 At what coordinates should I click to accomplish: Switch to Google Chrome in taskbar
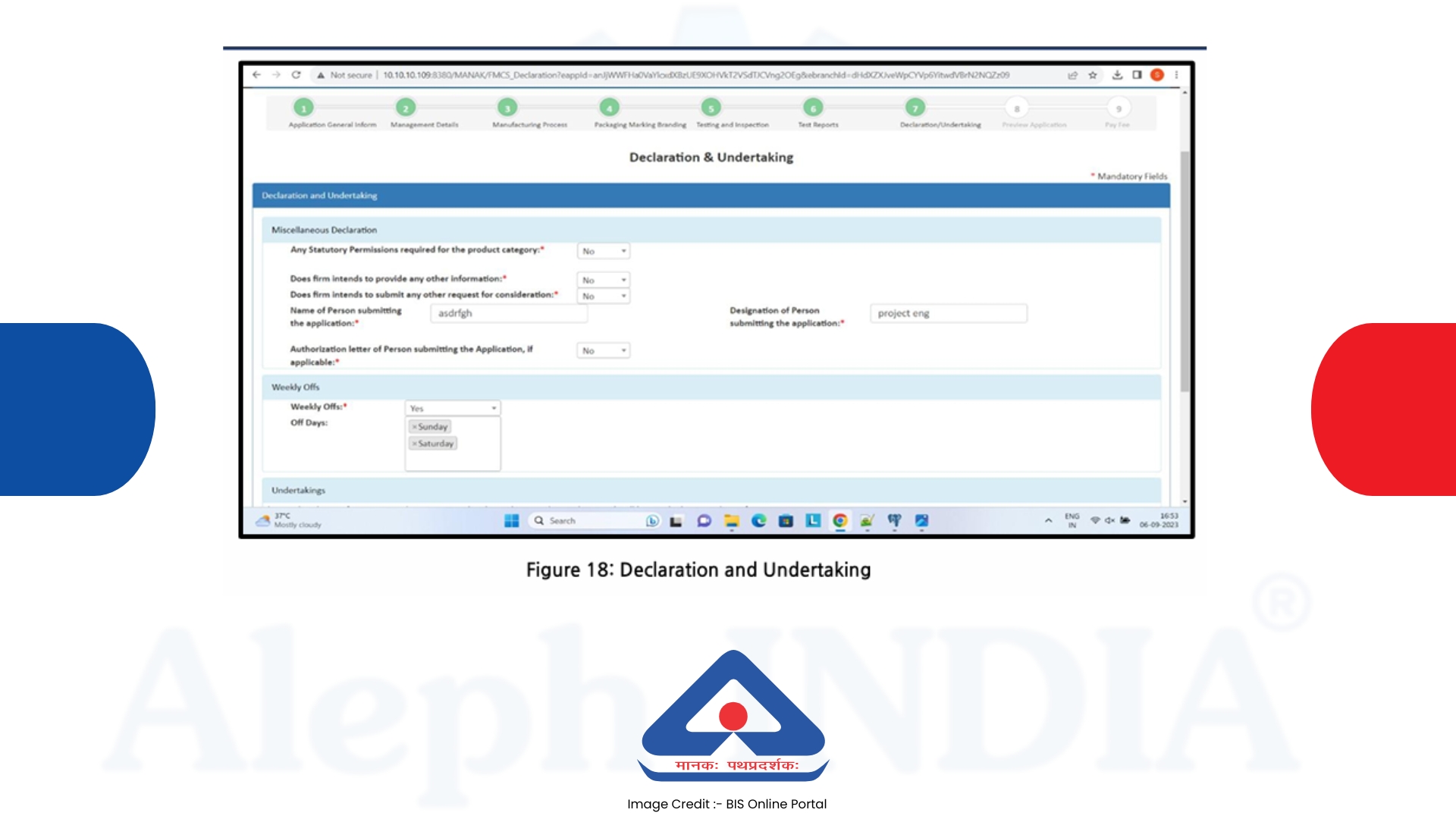tap(840, 520)
